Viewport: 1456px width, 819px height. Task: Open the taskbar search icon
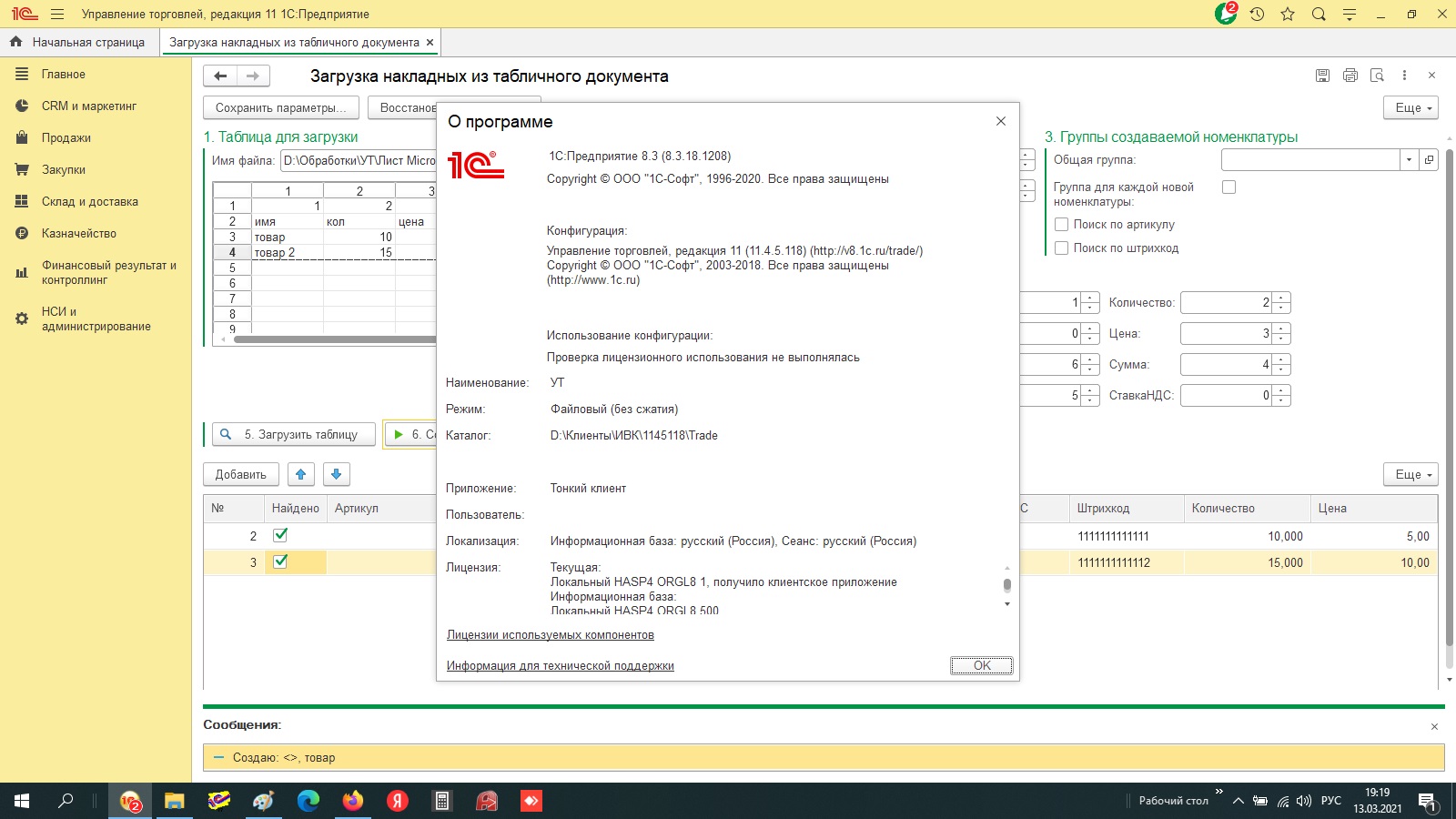coord(66,801)
